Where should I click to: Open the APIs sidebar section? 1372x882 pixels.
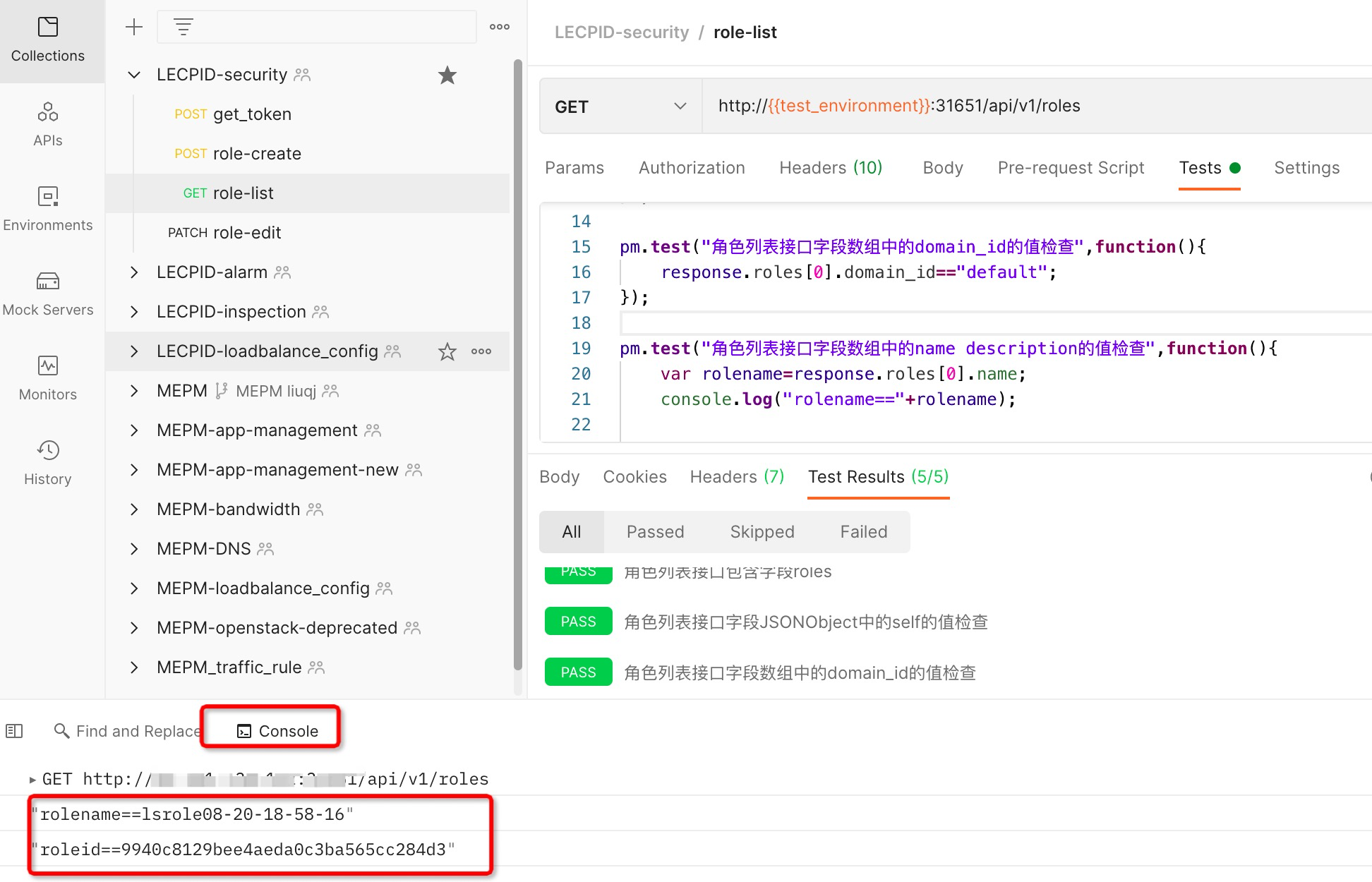(x=48, y=125)
